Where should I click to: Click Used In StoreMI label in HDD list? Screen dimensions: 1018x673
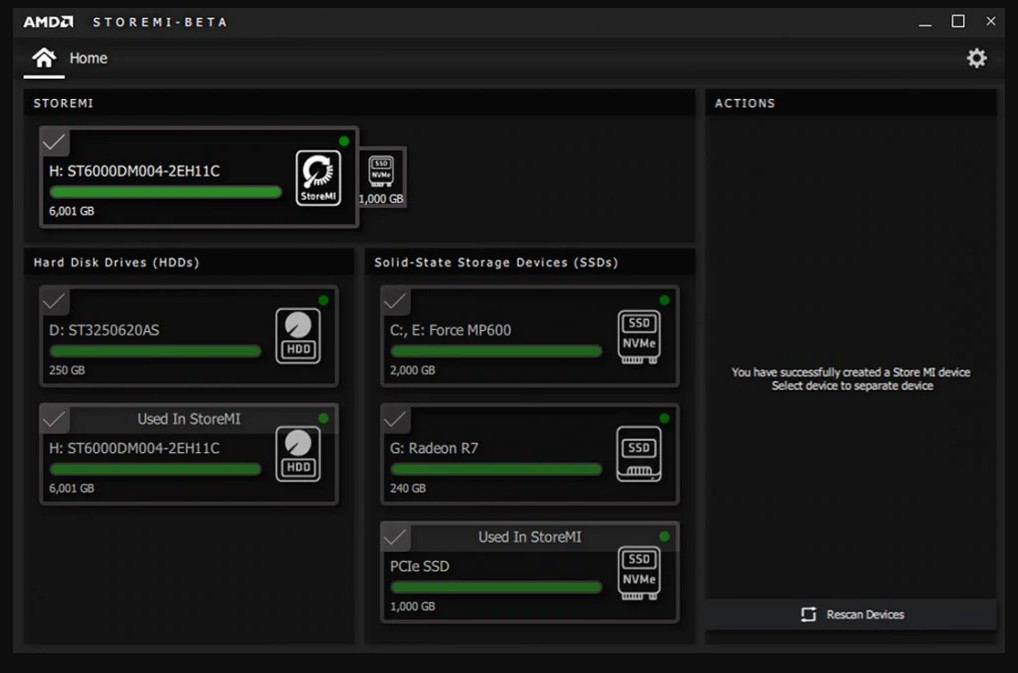189,419
